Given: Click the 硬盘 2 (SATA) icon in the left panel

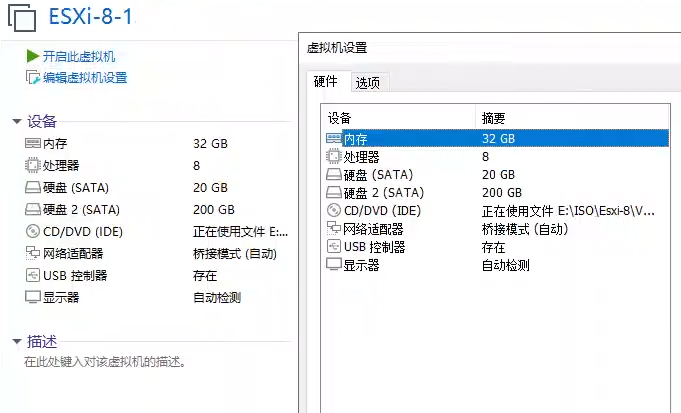Looking at the screenshot, I should [33, 210].
